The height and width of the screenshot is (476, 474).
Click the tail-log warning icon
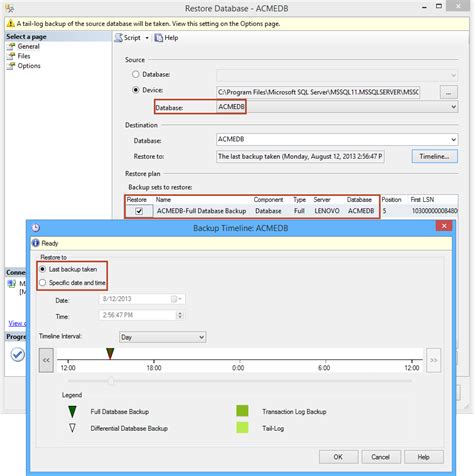click(x=10, y=24)
